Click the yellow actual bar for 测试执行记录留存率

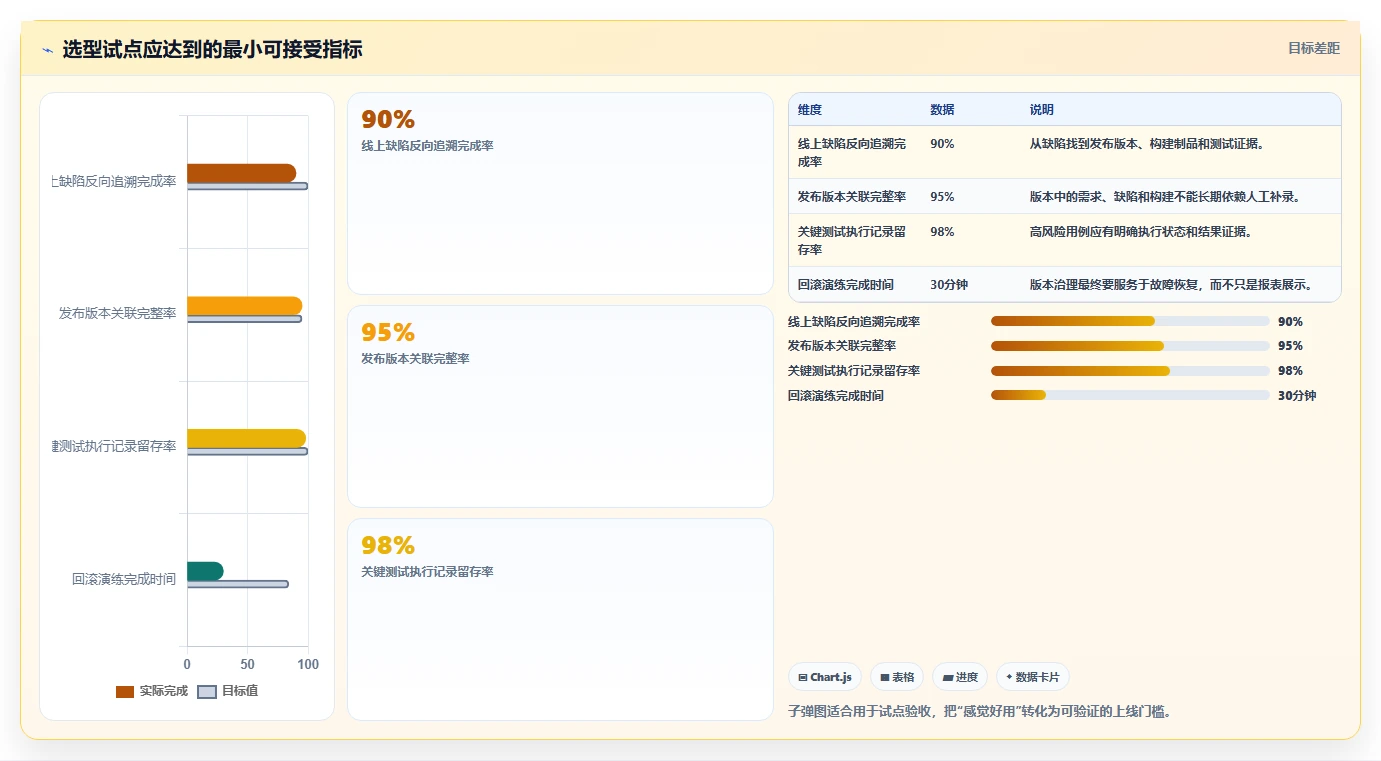pos(246,438)
